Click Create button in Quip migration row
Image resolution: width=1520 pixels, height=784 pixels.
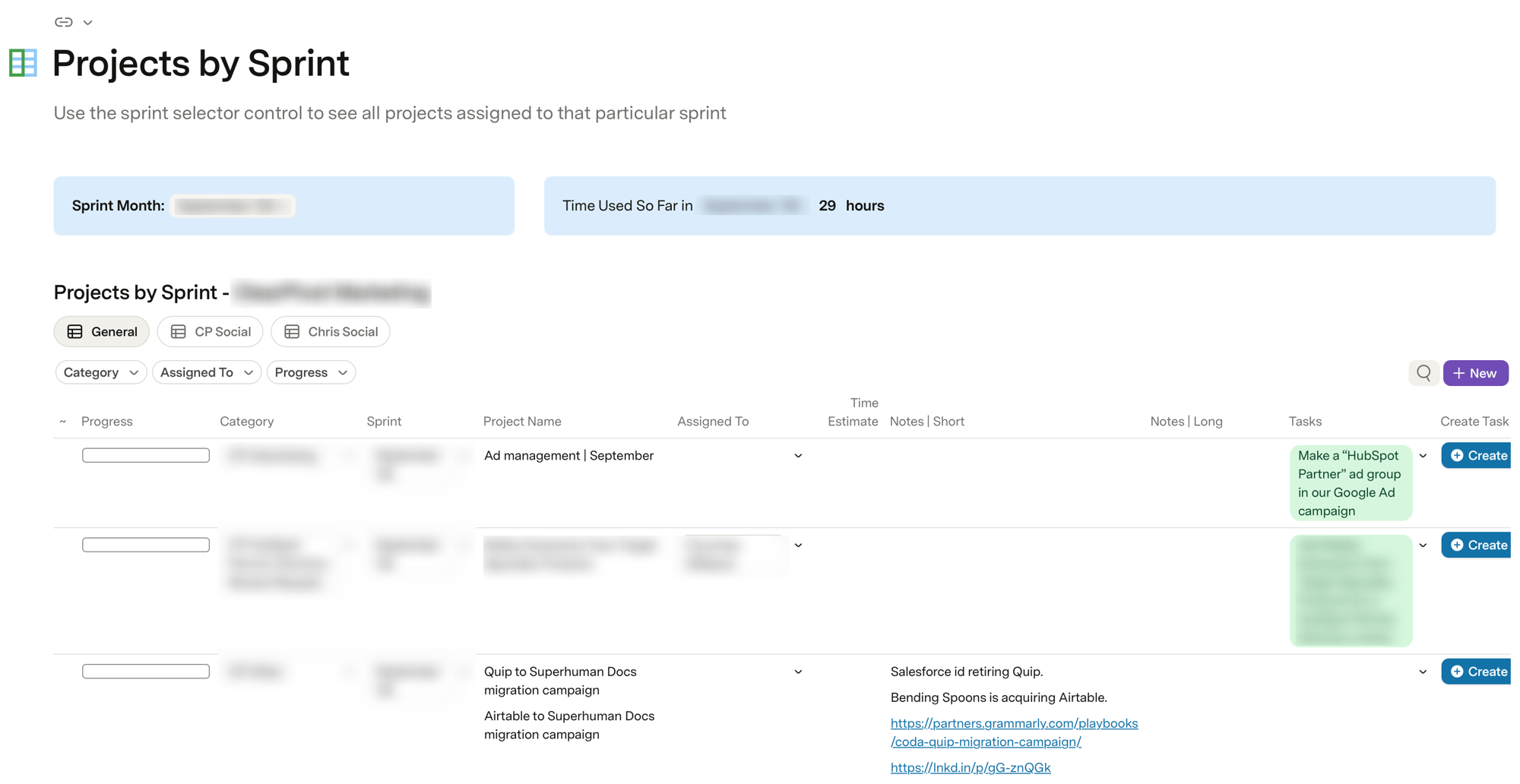pyautogui.click(x=1476, y=672)
